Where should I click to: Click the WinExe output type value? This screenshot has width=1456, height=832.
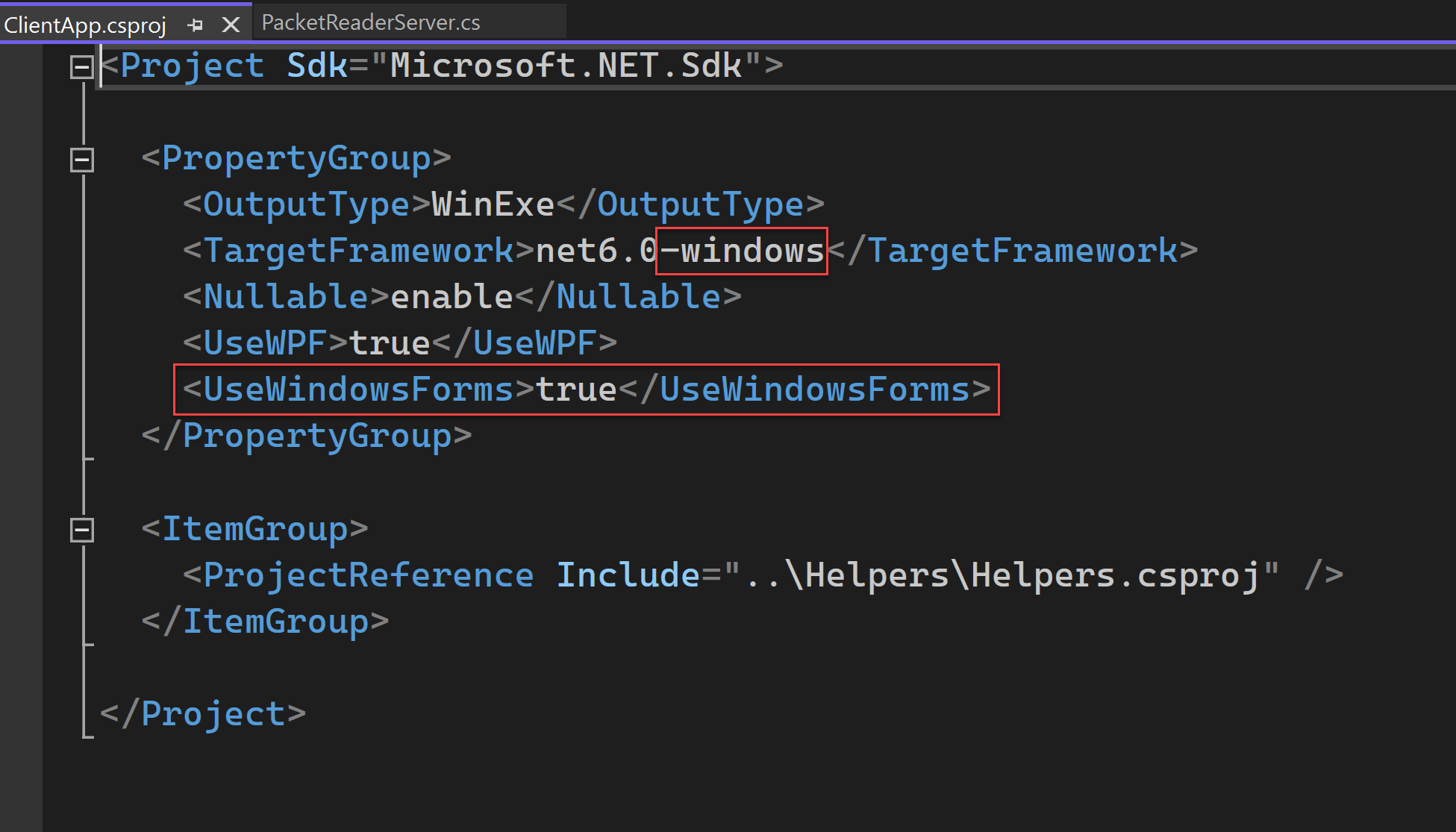coord(493,203)
